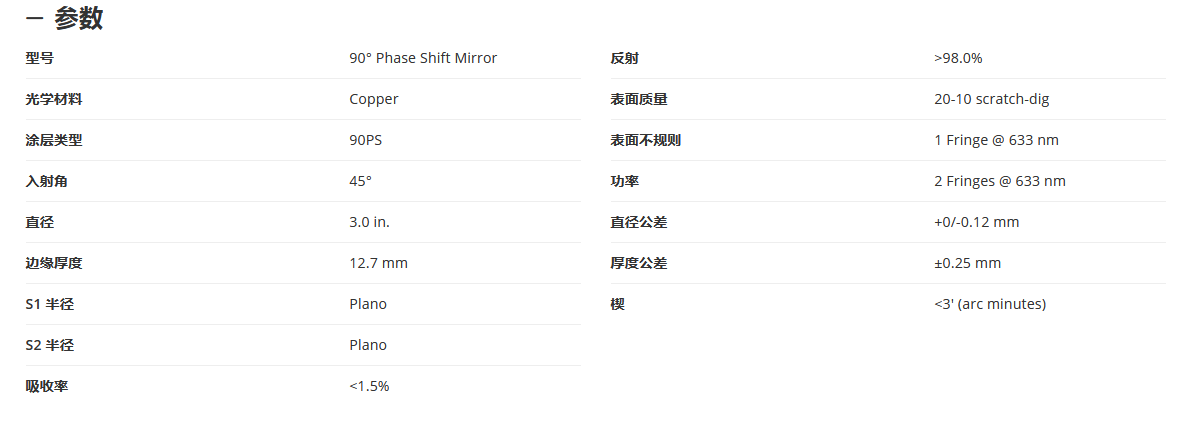Screen dimensions: 1190x424
Task: Collapse the 参数 section with the dash icon
Action: pos(34,19)
